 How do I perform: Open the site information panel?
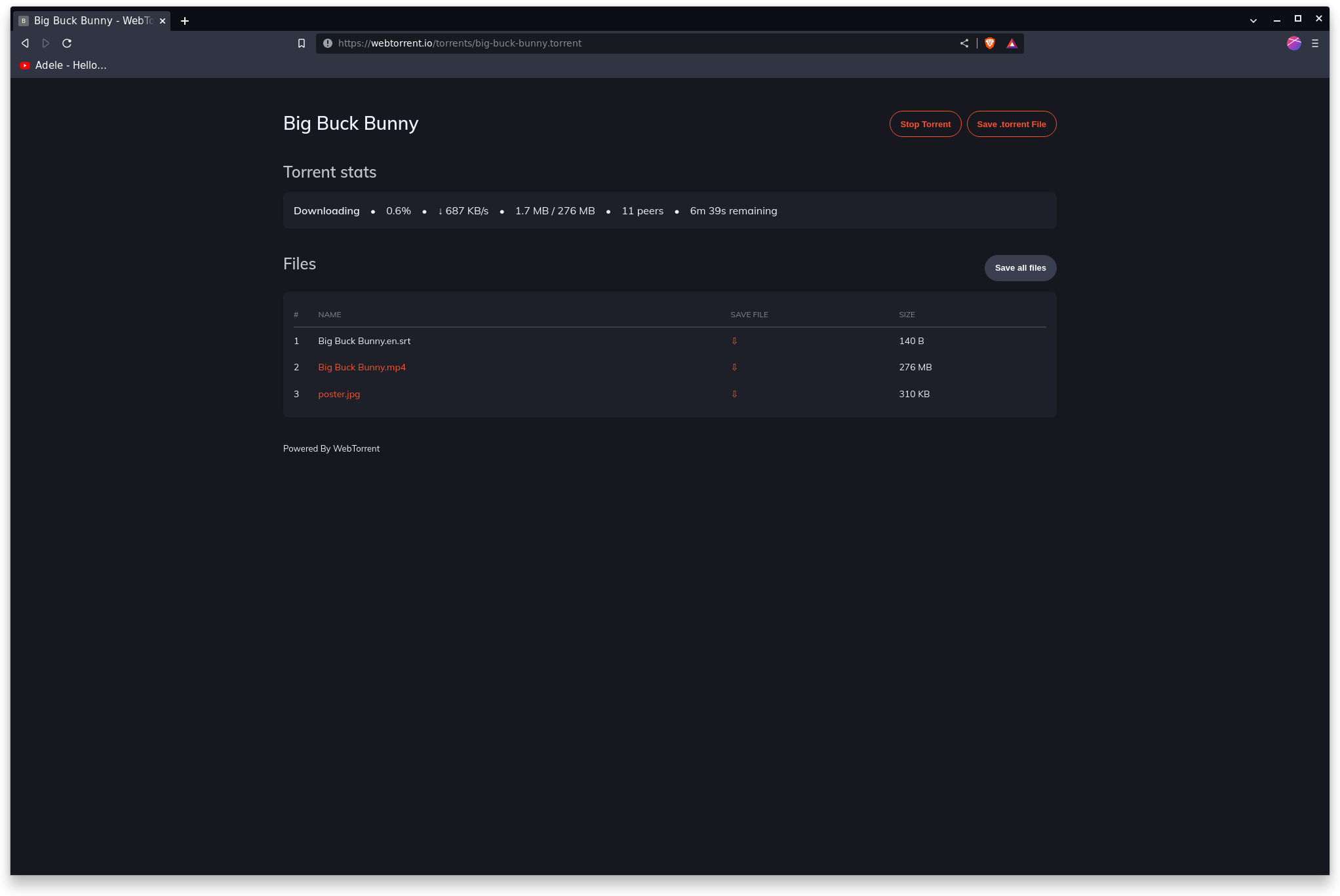click(327, 43)
